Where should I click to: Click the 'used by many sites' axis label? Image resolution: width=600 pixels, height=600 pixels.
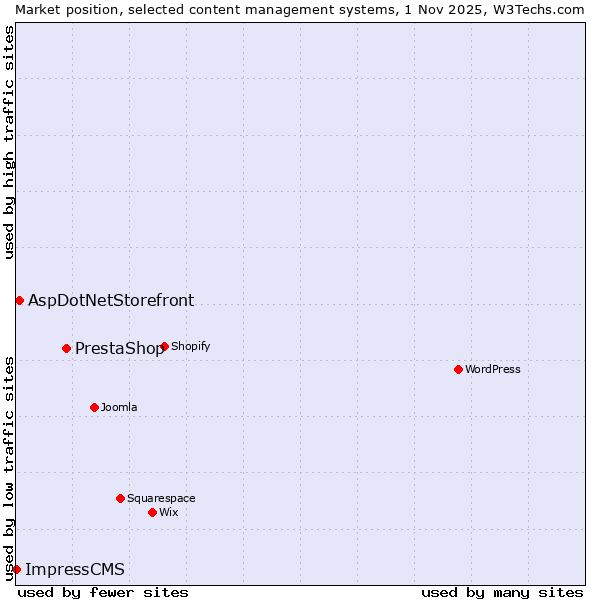(x=502, y=592)
